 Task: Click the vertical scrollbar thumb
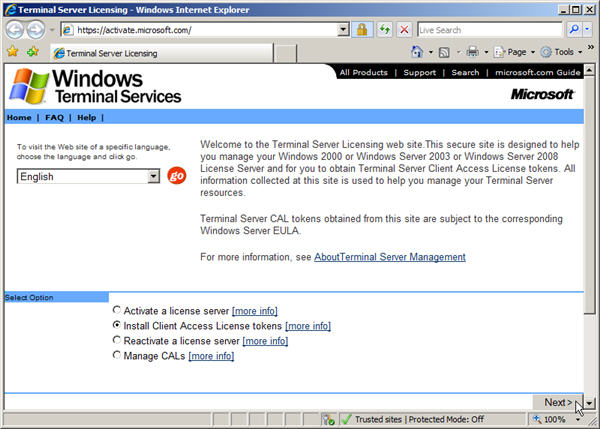589,194
